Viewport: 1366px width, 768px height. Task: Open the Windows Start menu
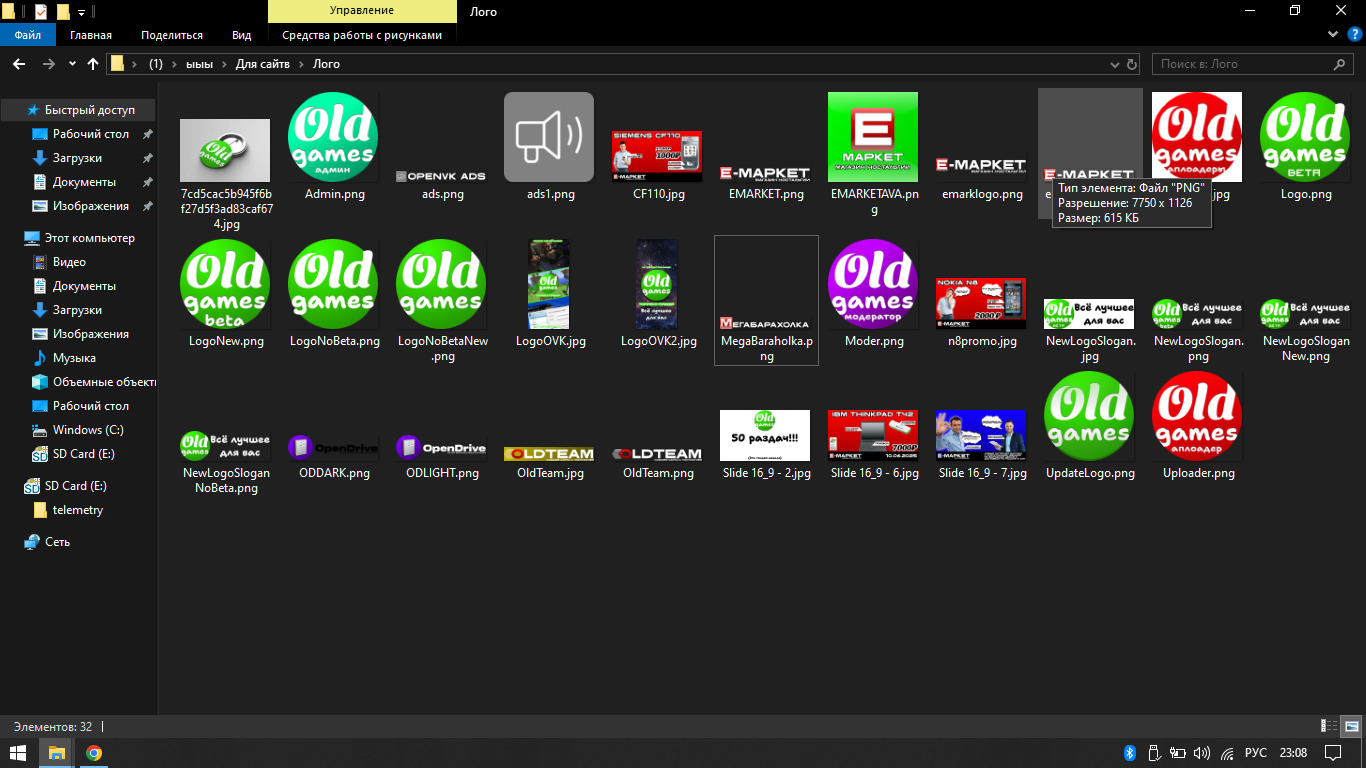coord(18,753)
